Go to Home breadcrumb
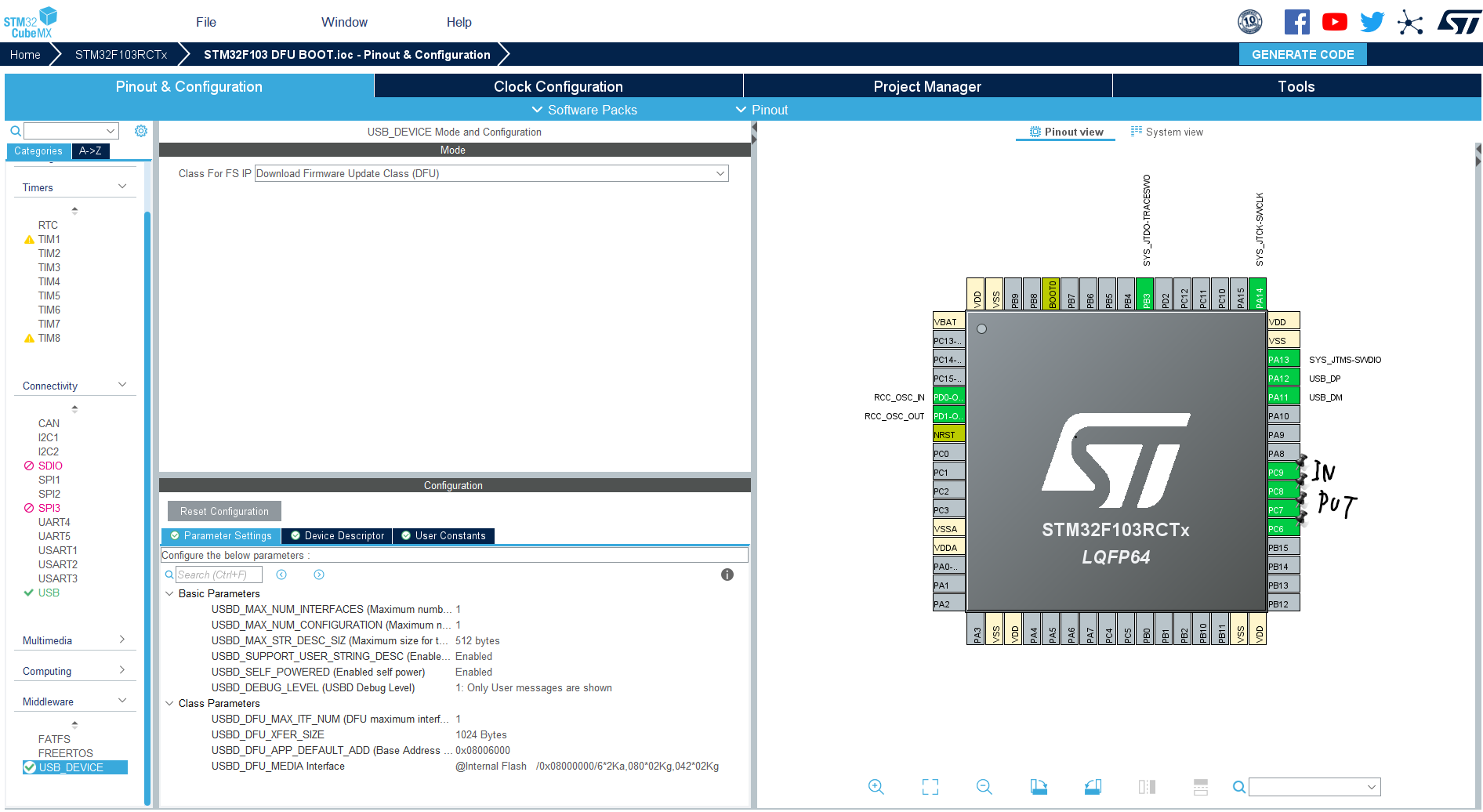Viewport: 1483px width, 812px height. (25, 54)
